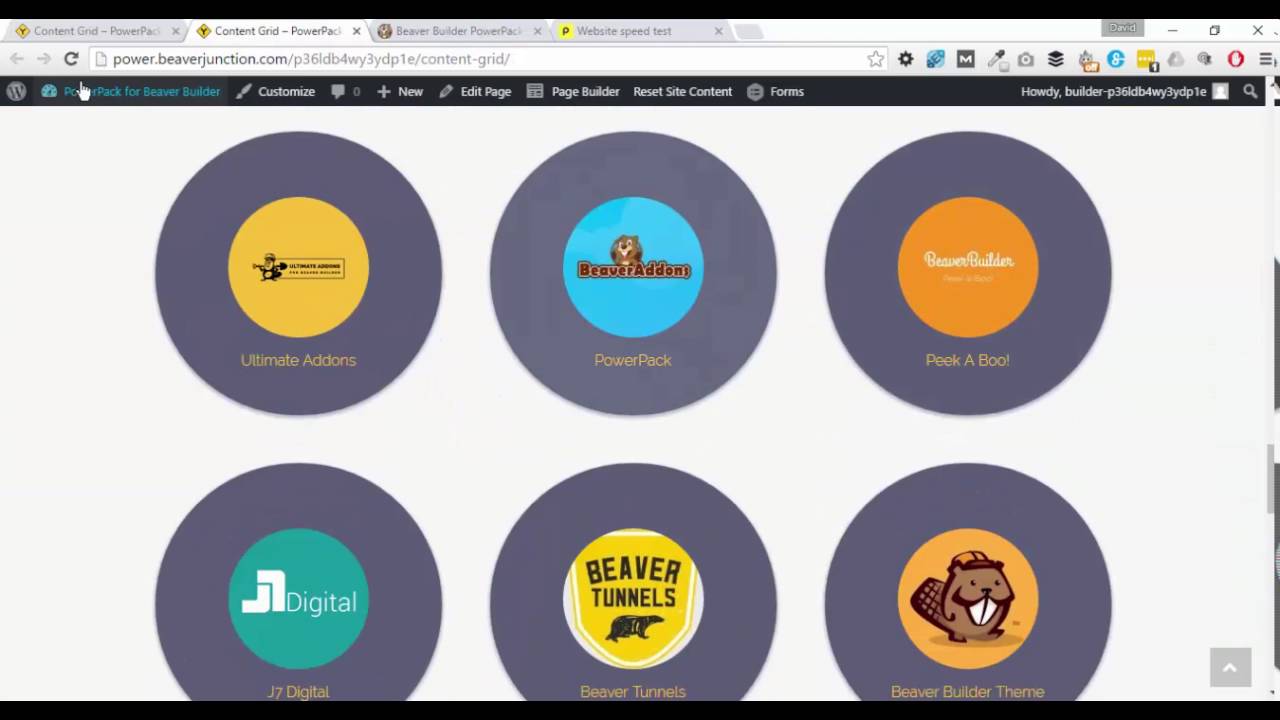Click the J7 Digital title link
The height and width of the screenshot is (720, 1280).
pos(298,692)
